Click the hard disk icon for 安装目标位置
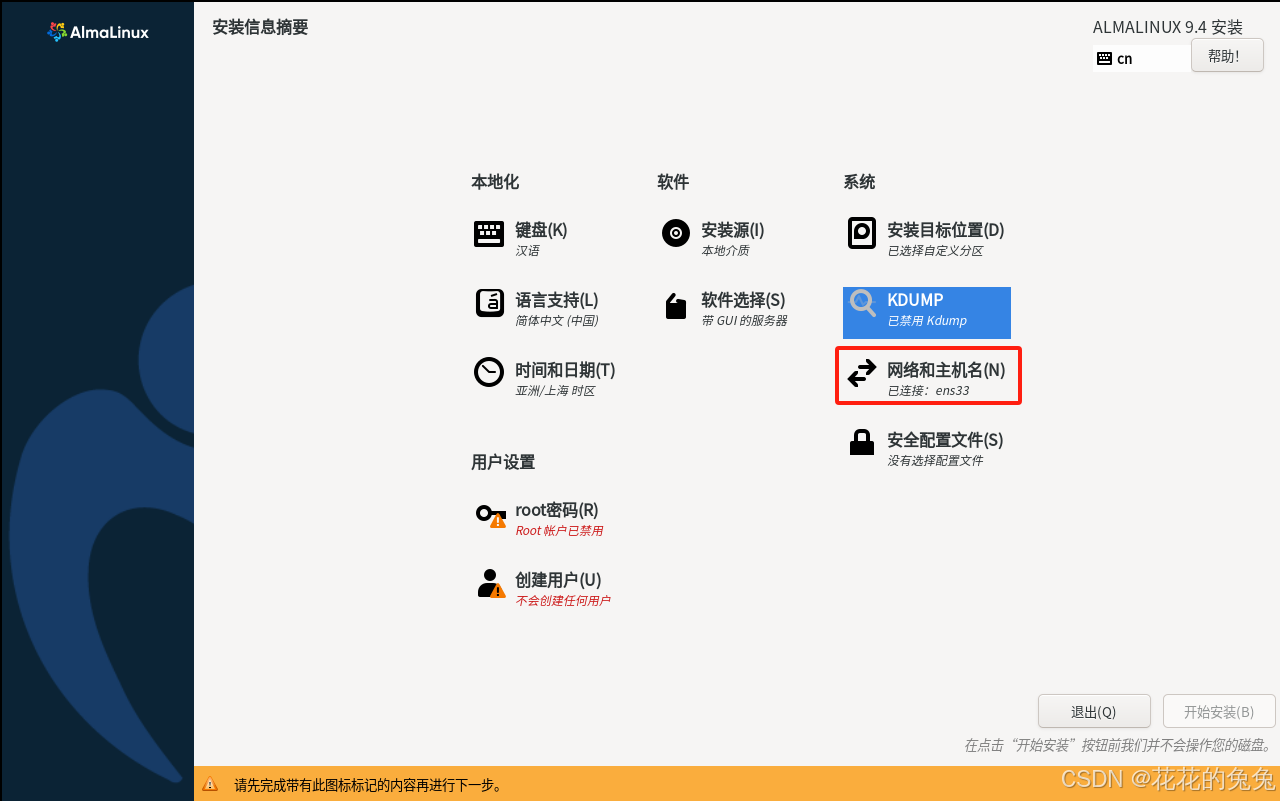Viewport: 1280px width, 801px height. click(x=862, y=233)
